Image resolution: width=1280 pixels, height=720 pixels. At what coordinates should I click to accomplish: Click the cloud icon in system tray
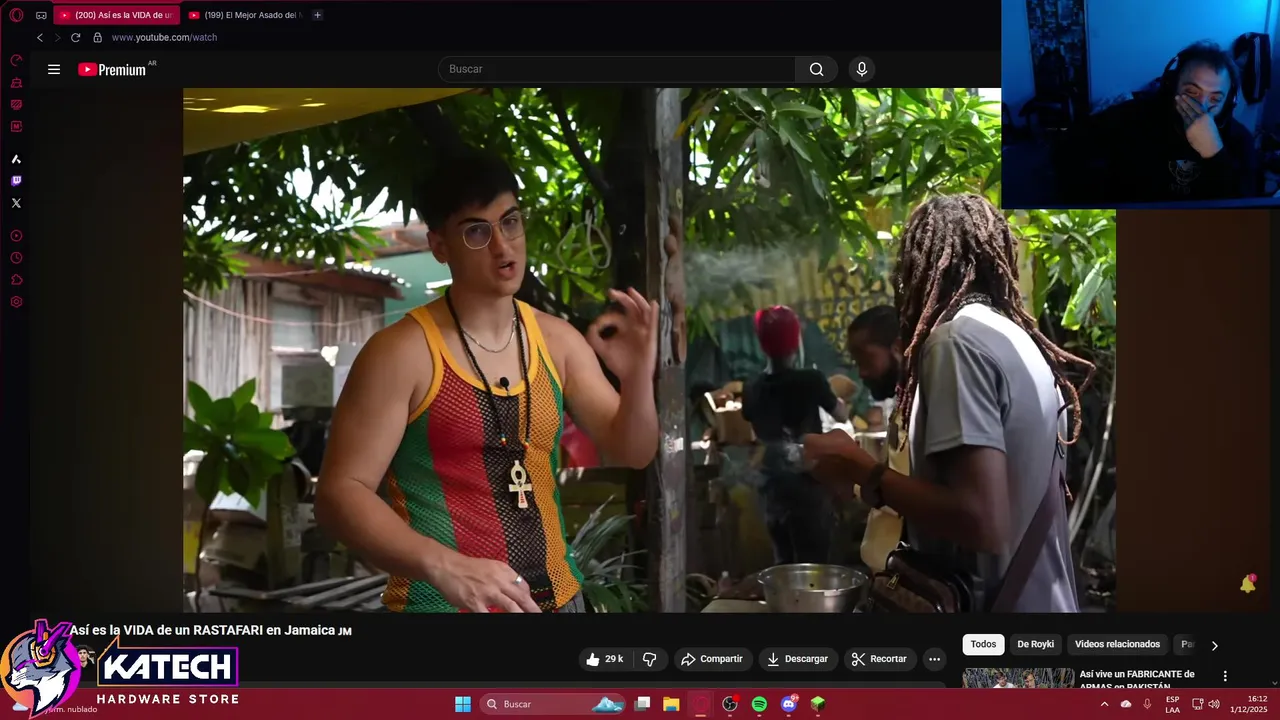tap(1126, 704)
